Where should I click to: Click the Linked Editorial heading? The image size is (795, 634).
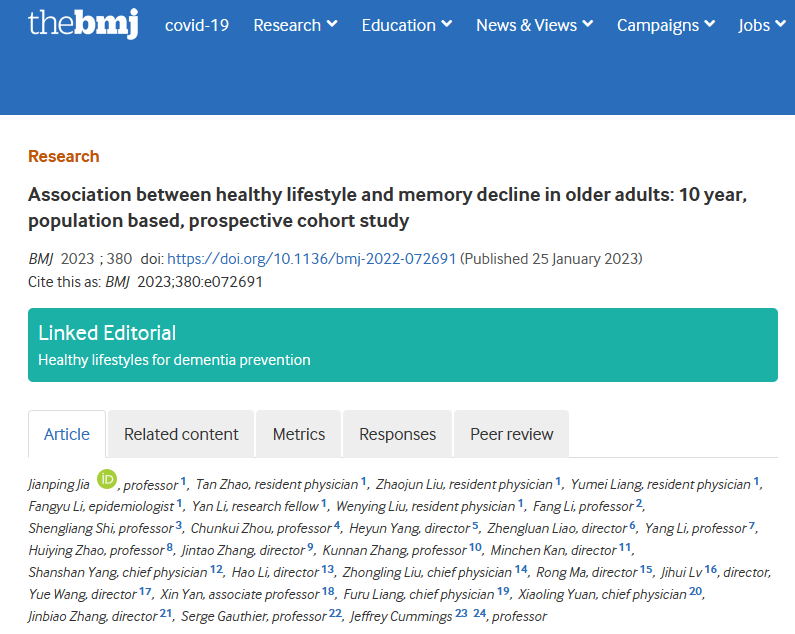[x=107, y=333]
